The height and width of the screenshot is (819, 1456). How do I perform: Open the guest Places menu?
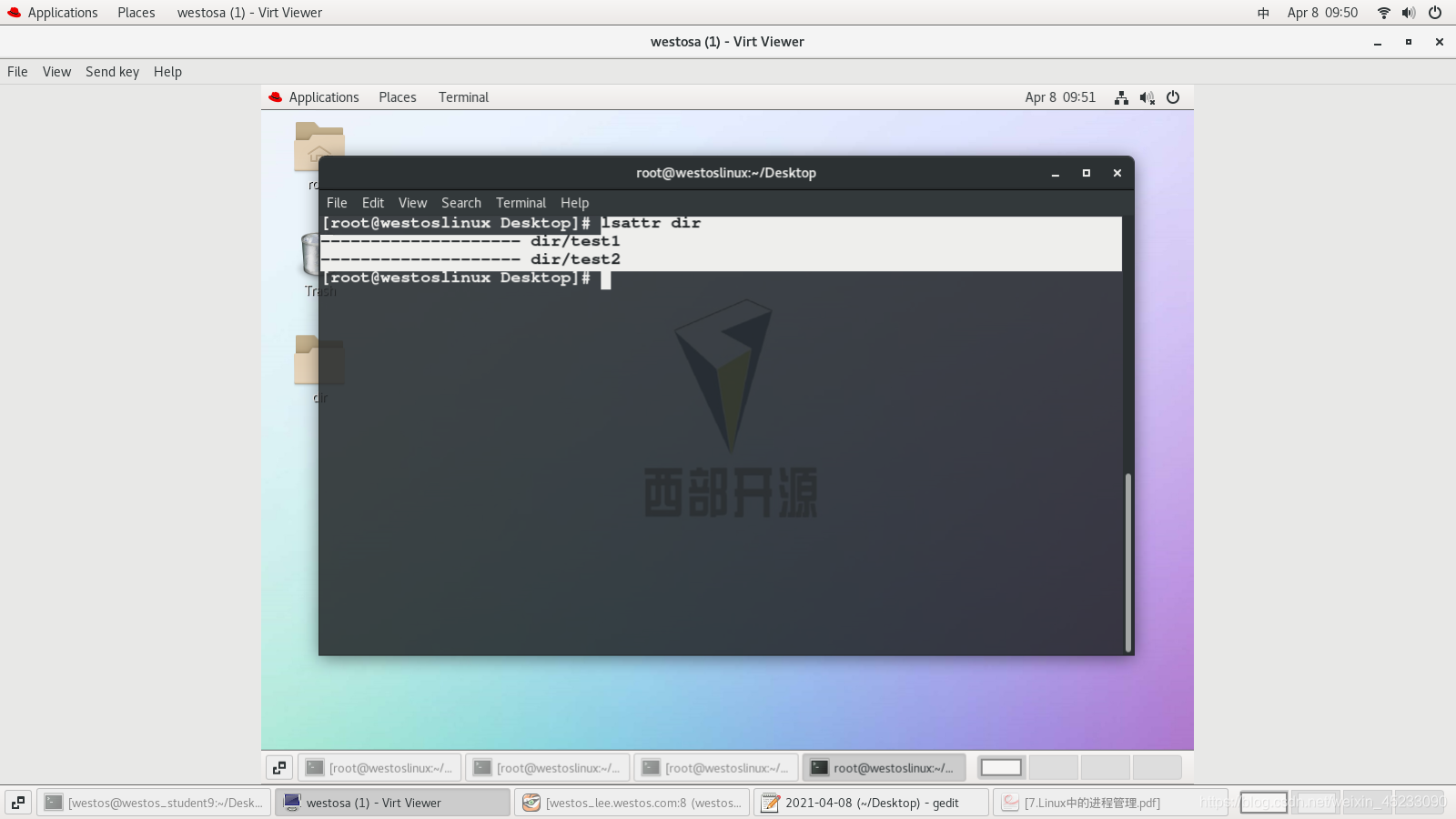[x=398, y=97]
